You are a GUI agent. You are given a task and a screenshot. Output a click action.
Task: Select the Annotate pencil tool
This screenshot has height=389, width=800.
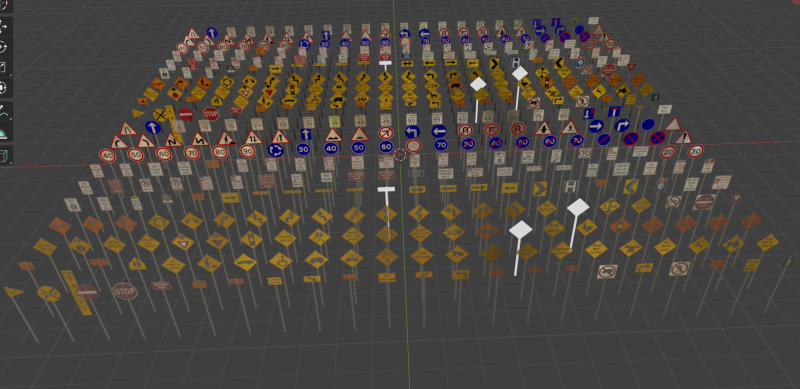pos(4,112)
